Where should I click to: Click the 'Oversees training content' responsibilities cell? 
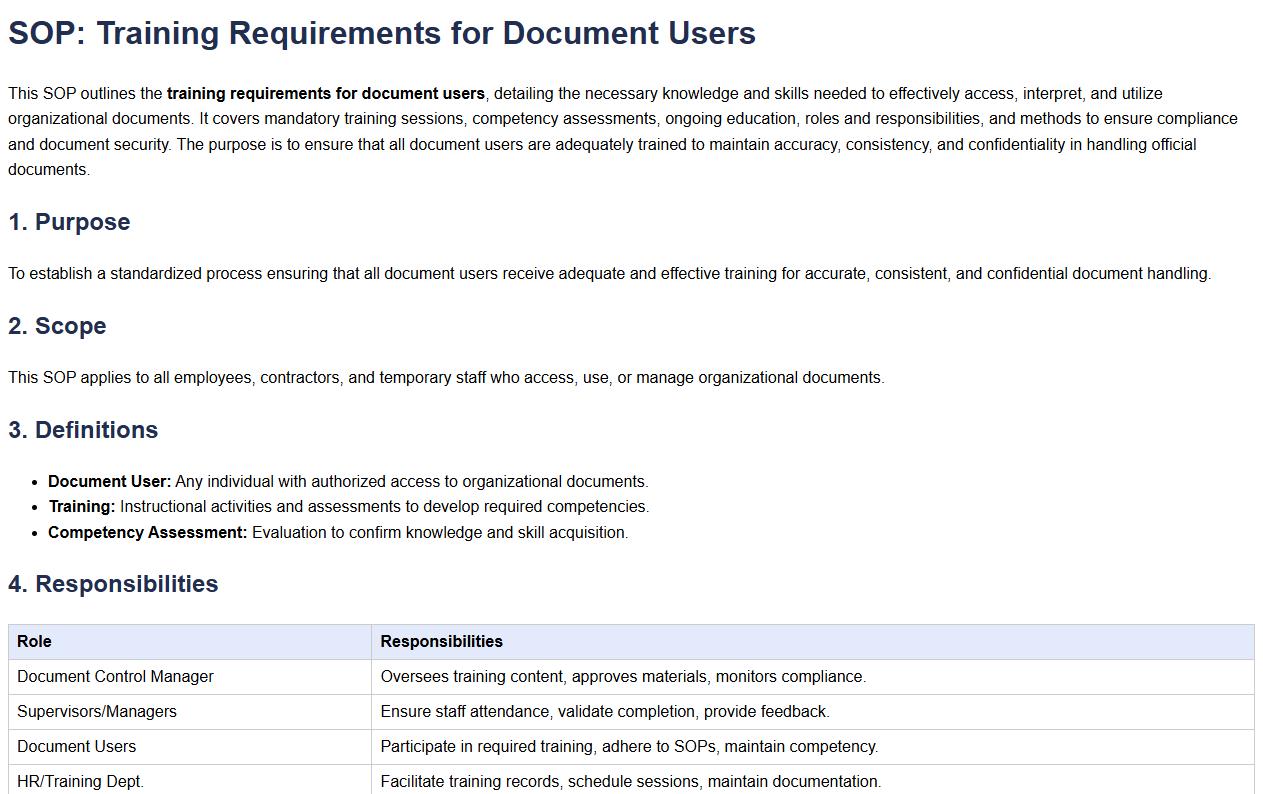(x=623, y=677)
